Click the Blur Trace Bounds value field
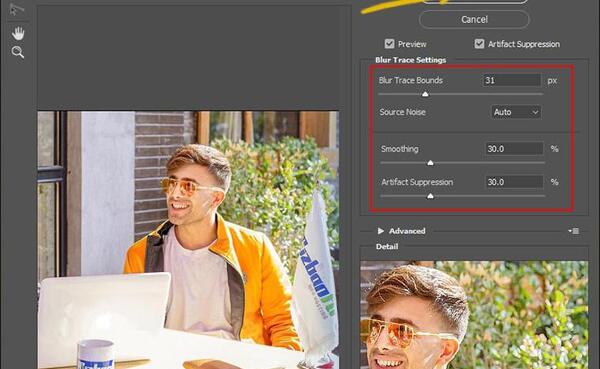This screenshot has height=369, width=600. [512, 80]
